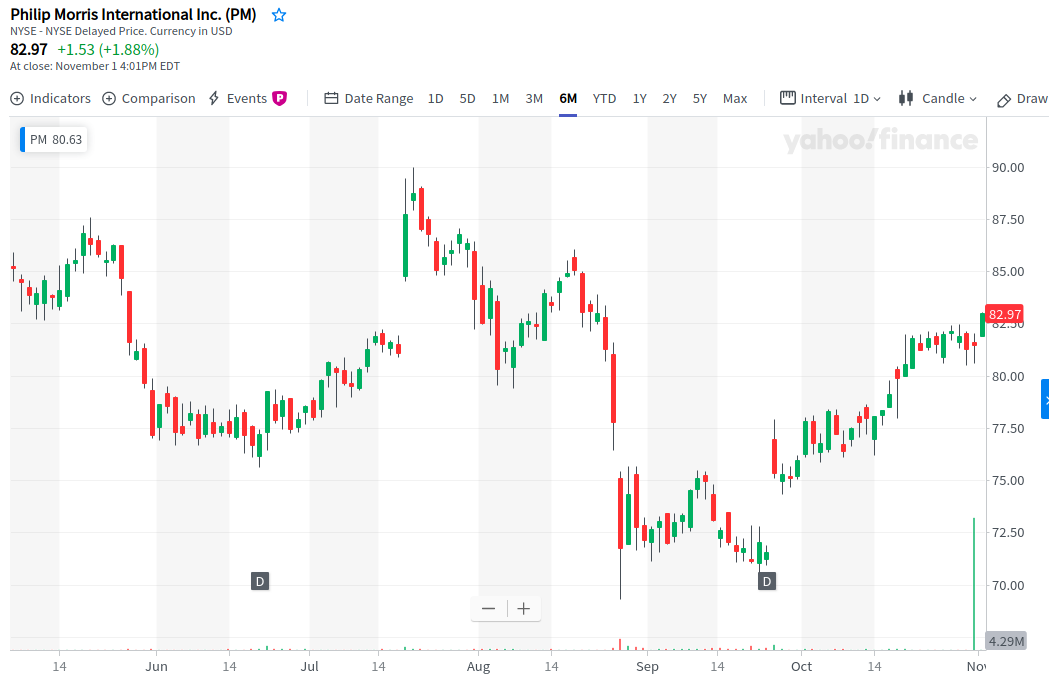Click the September dividend D marker

767,581
